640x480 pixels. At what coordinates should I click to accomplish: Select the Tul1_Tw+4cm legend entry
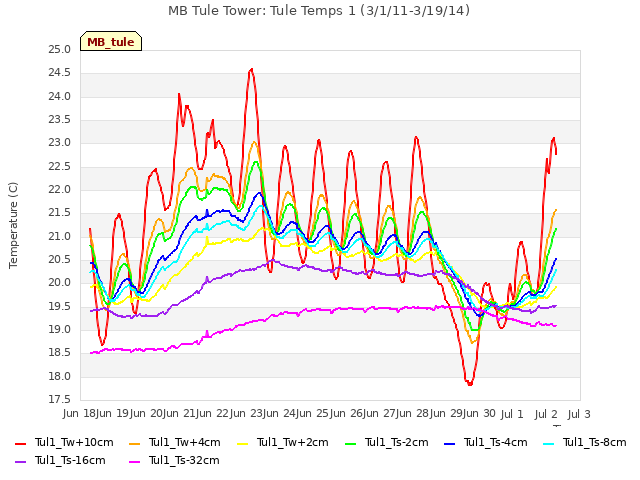175,442
